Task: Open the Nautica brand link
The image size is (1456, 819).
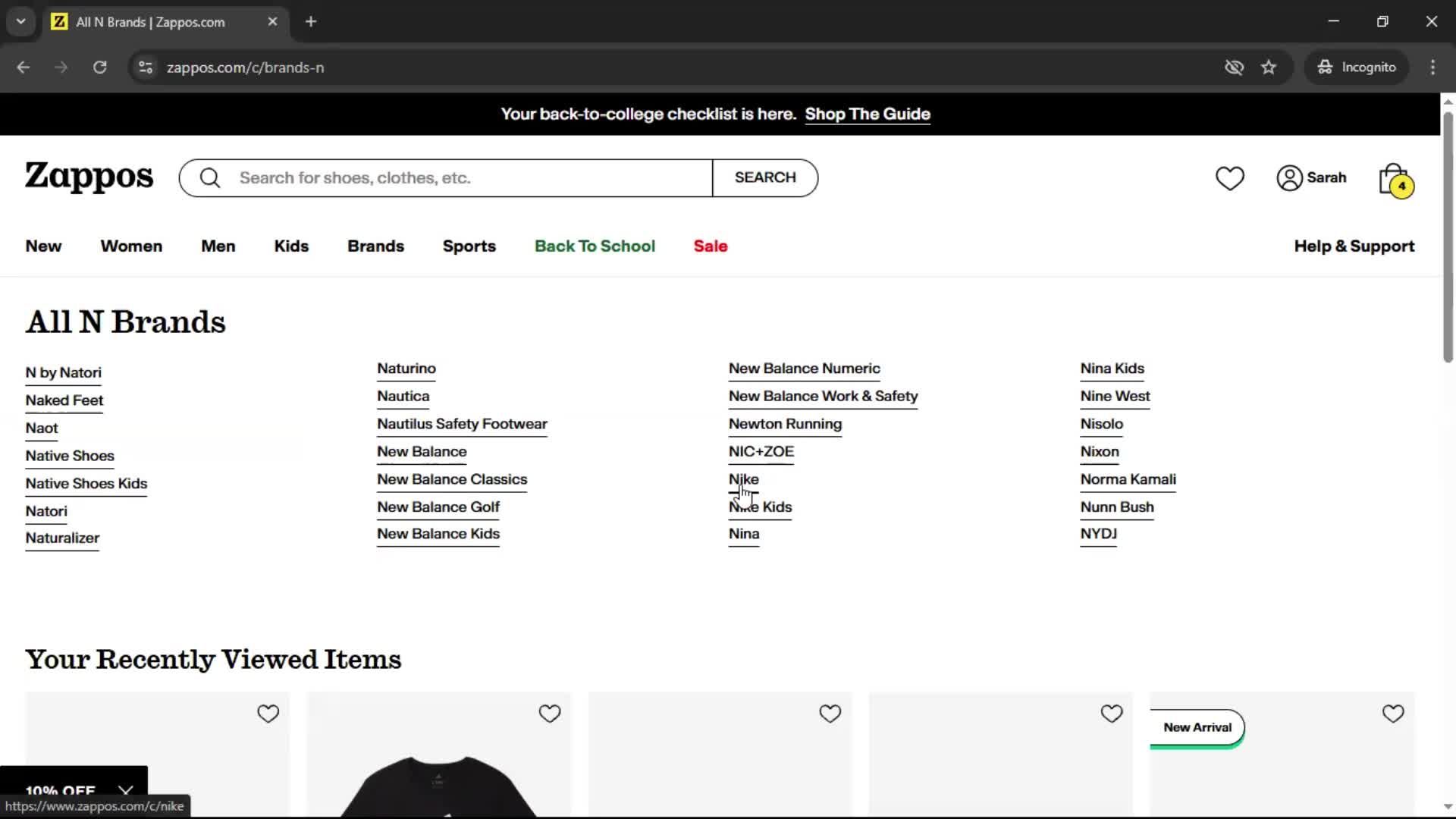Action: point(403,397)
